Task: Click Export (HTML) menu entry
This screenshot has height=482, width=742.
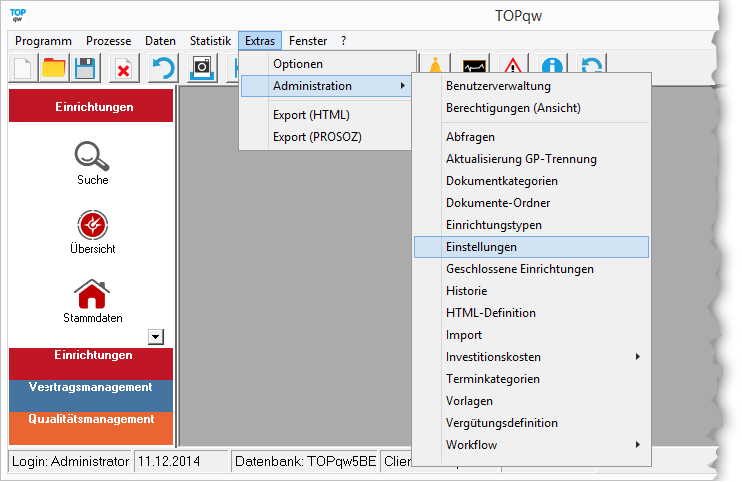Action: [x=311, y=115]
